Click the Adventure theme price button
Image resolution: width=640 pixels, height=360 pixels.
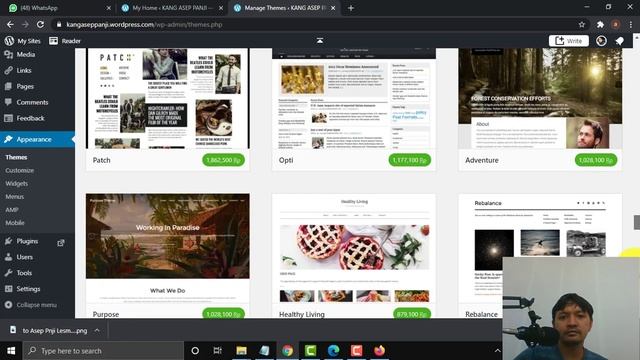[x=596, y=160]
